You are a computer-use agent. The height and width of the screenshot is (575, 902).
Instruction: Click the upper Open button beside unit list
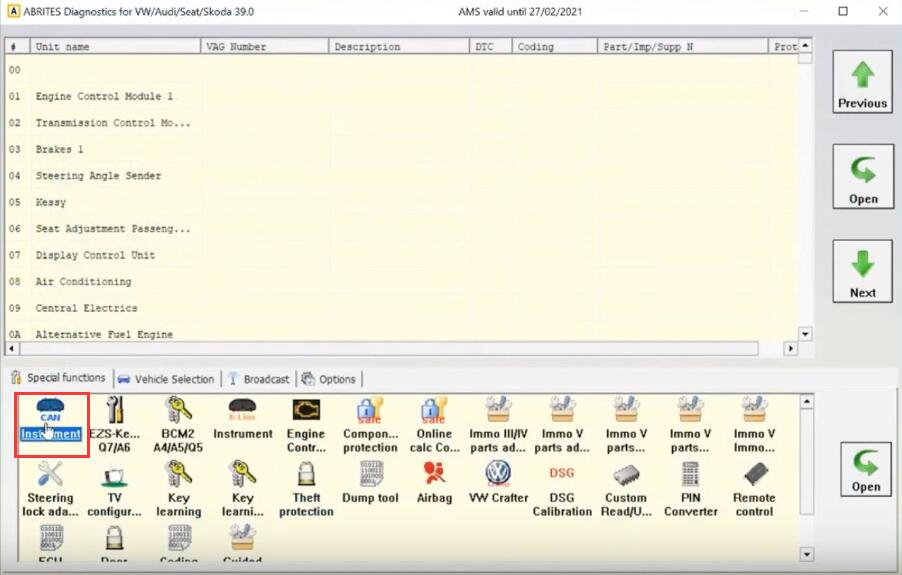863,176
